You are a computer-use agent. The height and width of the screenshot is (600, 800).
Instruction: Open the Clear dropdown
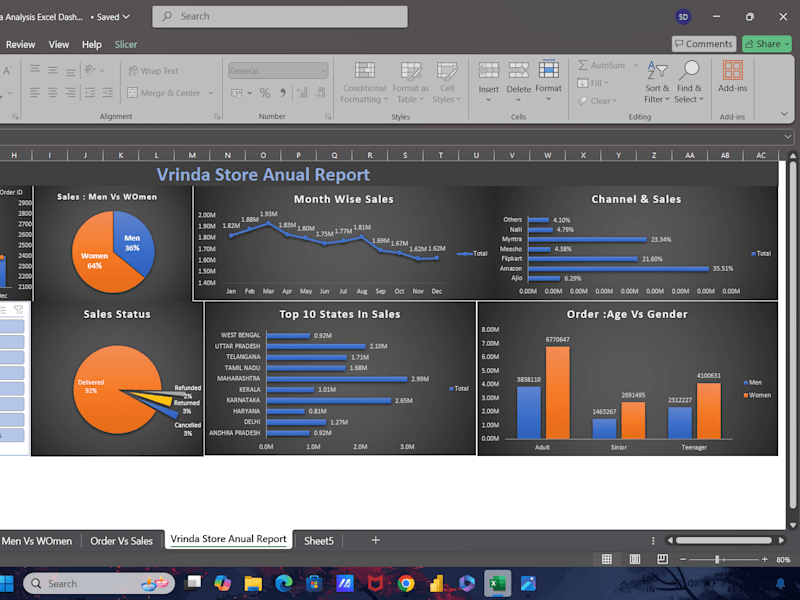597,101
